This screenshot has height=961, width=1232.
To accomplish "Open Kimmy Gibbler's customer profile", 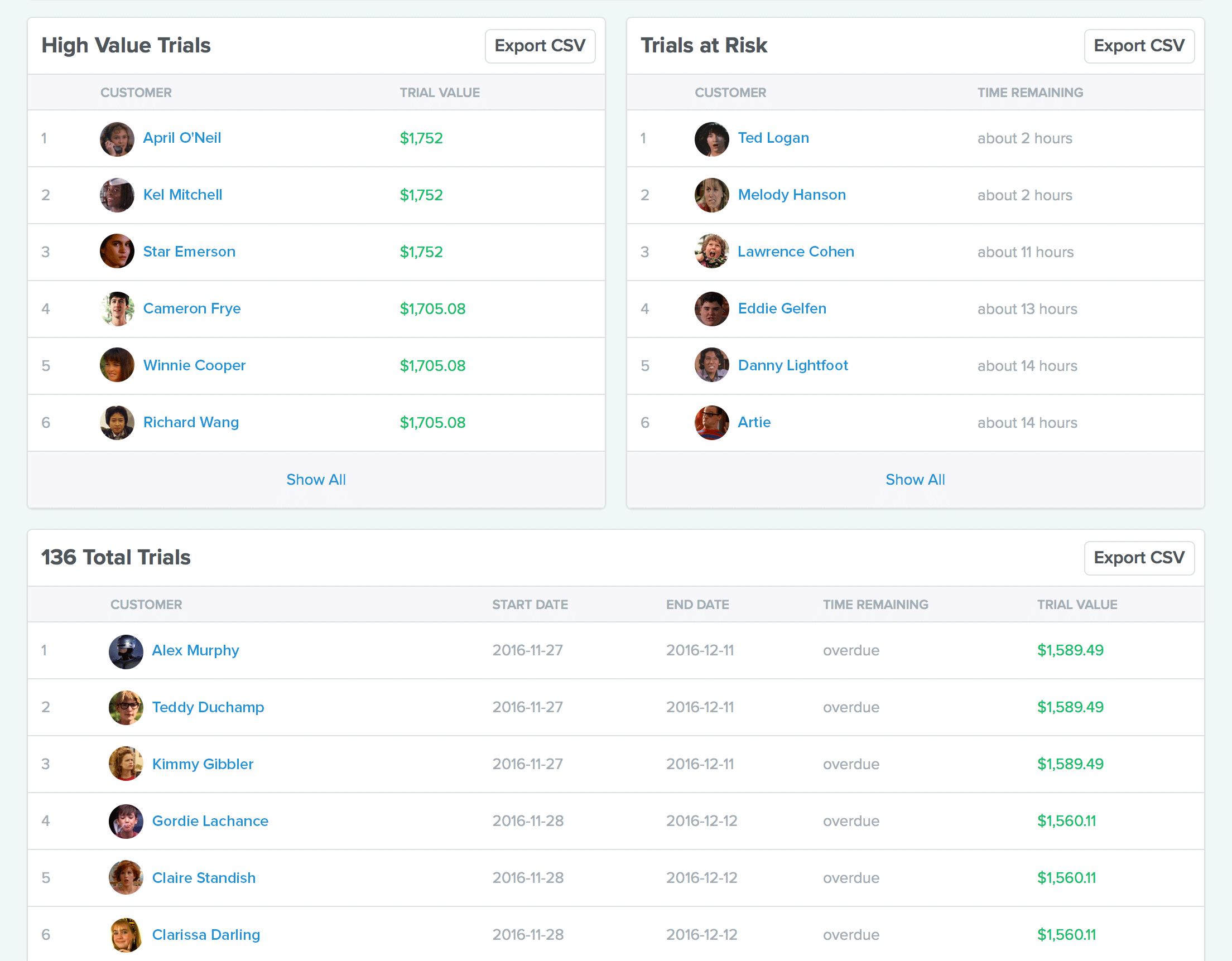I will 203,764.
